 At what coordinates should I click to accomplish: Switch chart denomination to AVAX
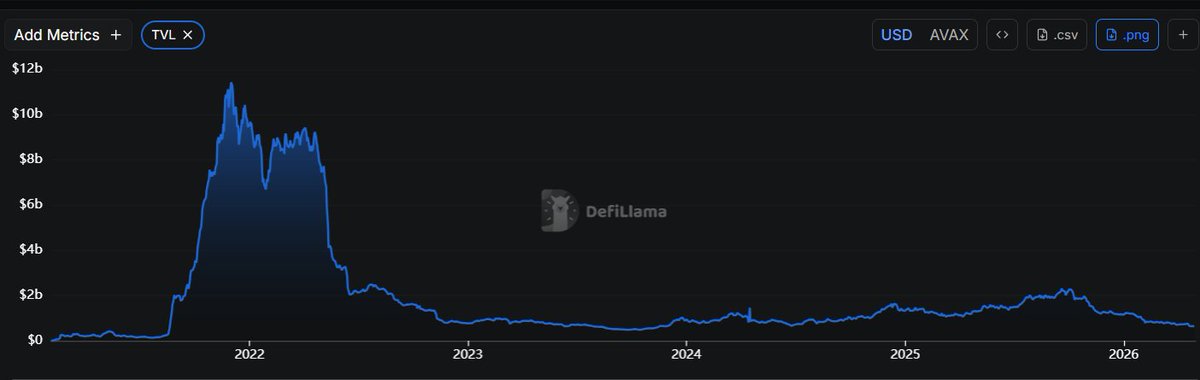pyautogui.click(x=949, y=35)
